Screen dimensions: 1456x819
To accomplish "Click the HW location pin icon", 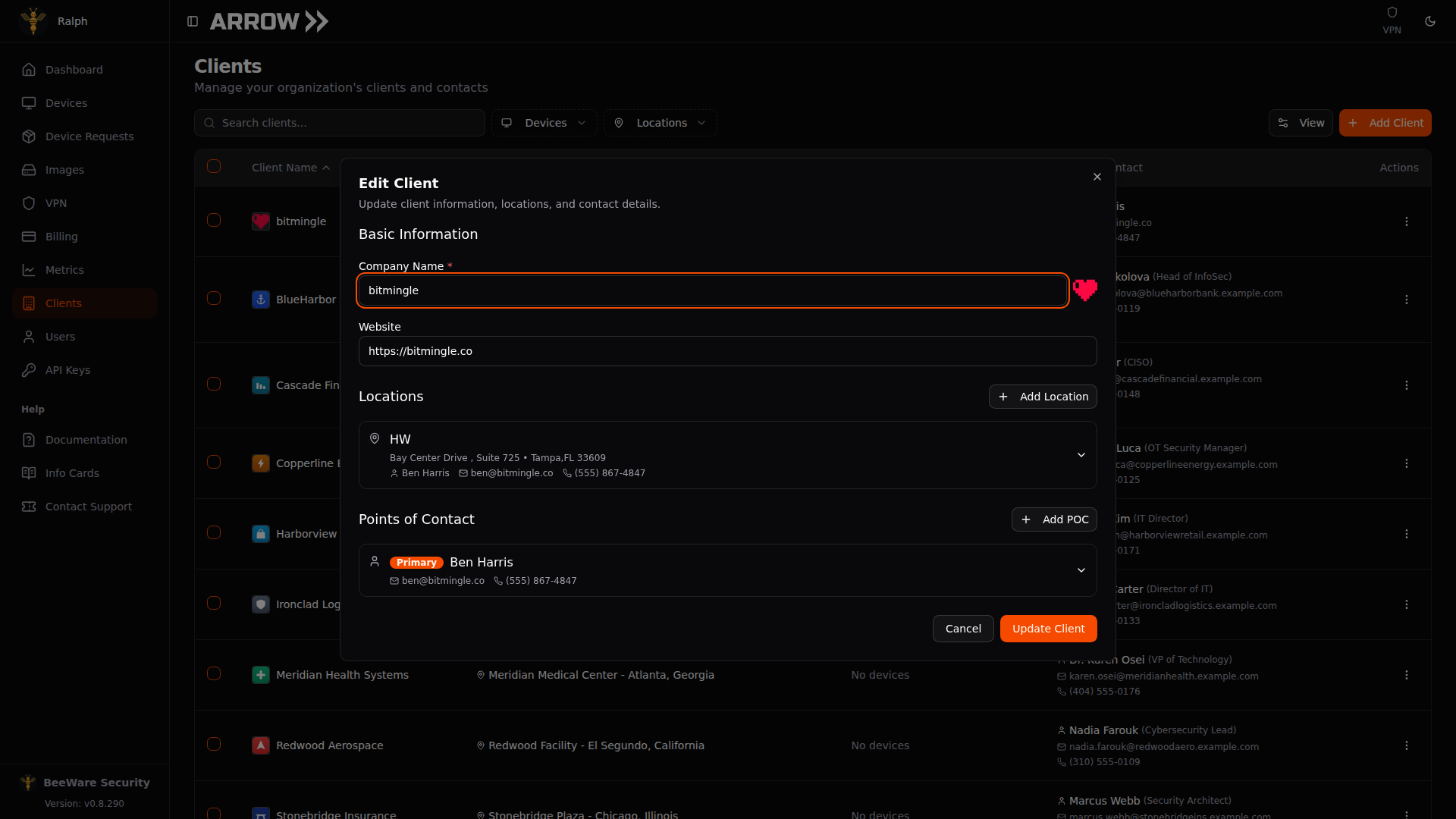I will pos(374,438).
